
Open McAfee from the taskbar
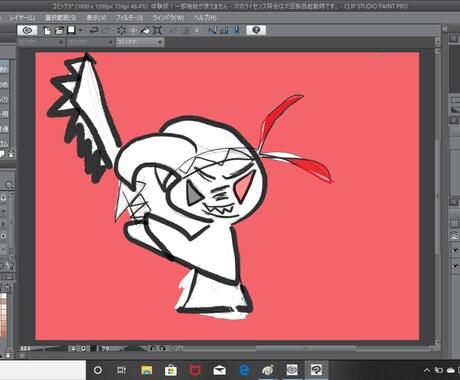(195, 370)
